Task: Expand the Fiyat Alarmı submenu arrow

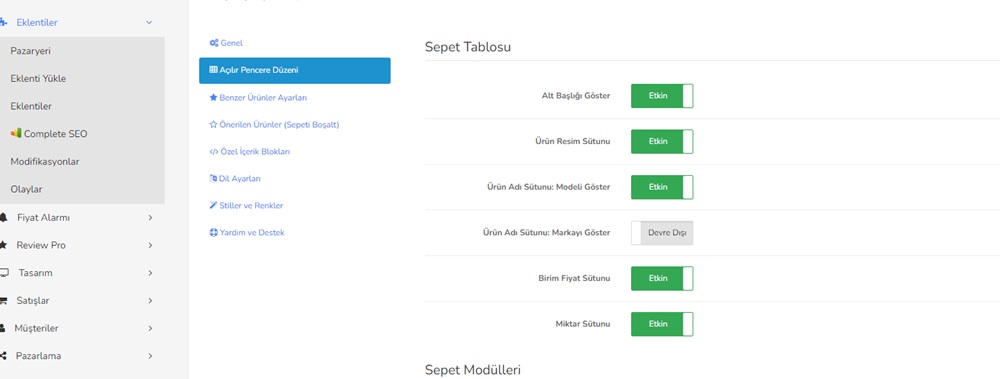Action: 150,218
